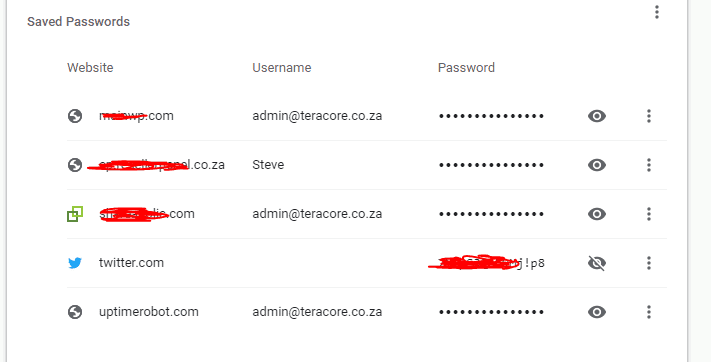Open the twitter.com website link
This screenshot has width=711, height=362.
(131, 263)
